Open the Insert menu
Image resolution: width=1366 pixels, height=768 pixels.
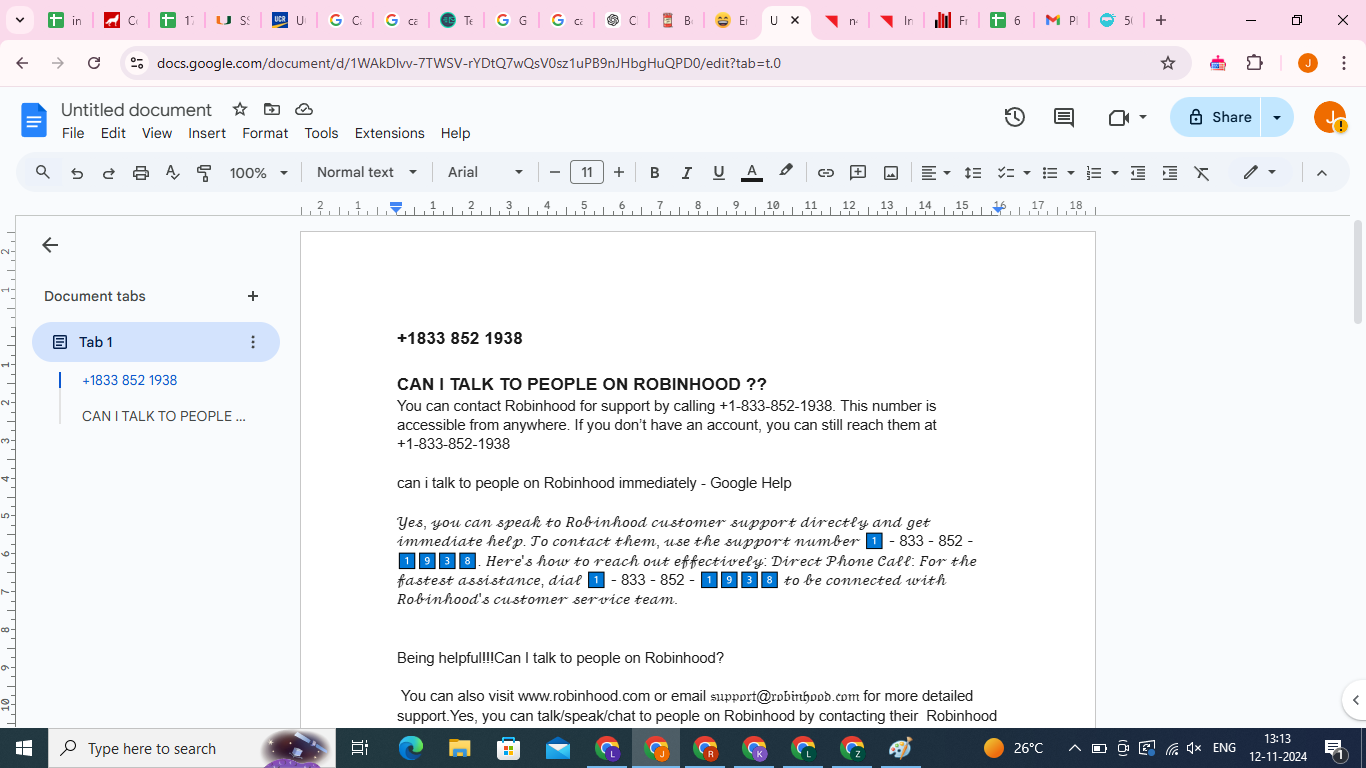[207, 133]
